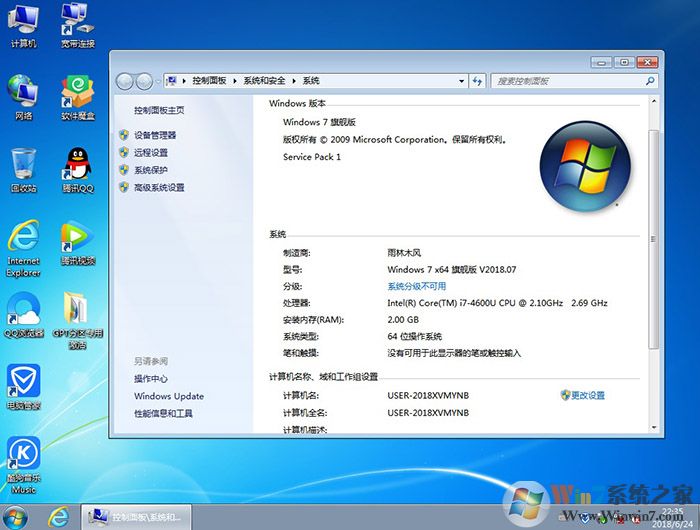700x530 pixels.
Task: Click the 系统分级不可用 rating link
Action: coord(416,286)
